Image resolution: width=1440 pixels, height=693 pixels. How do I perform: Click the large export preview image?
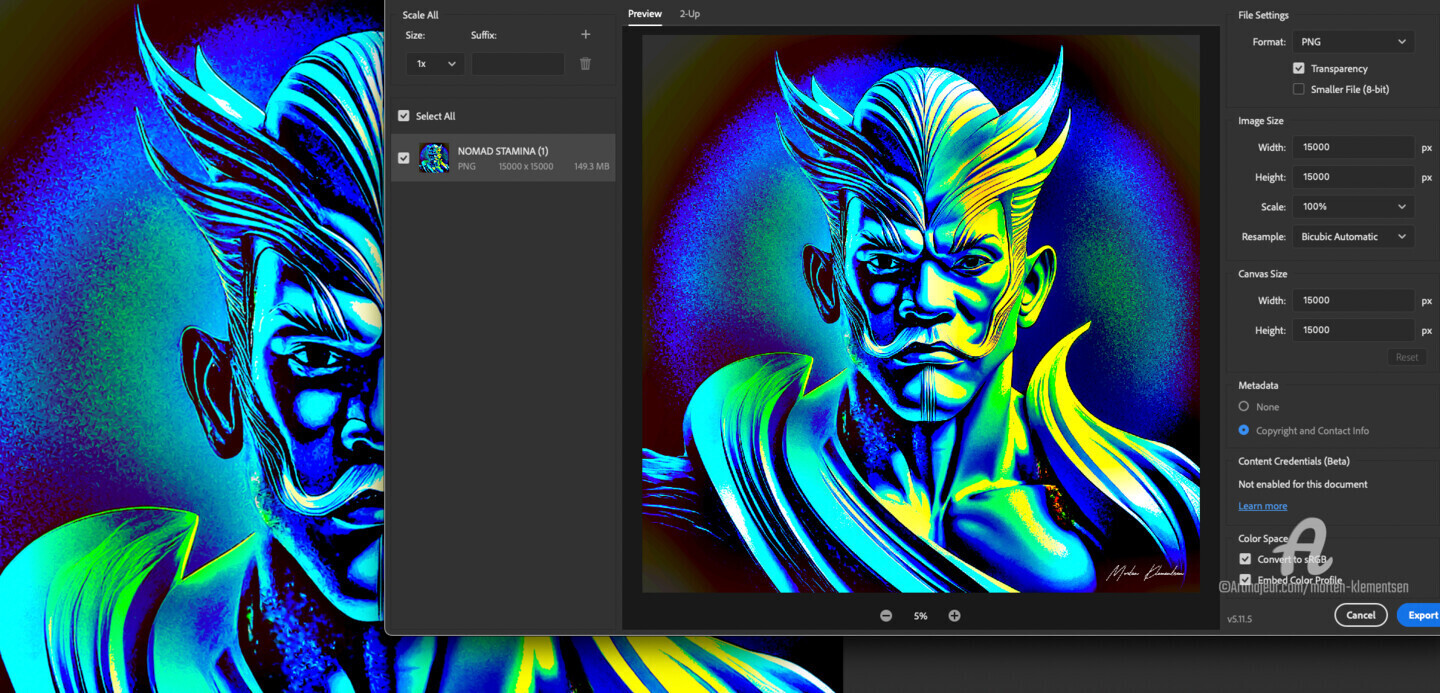[920, 314]
